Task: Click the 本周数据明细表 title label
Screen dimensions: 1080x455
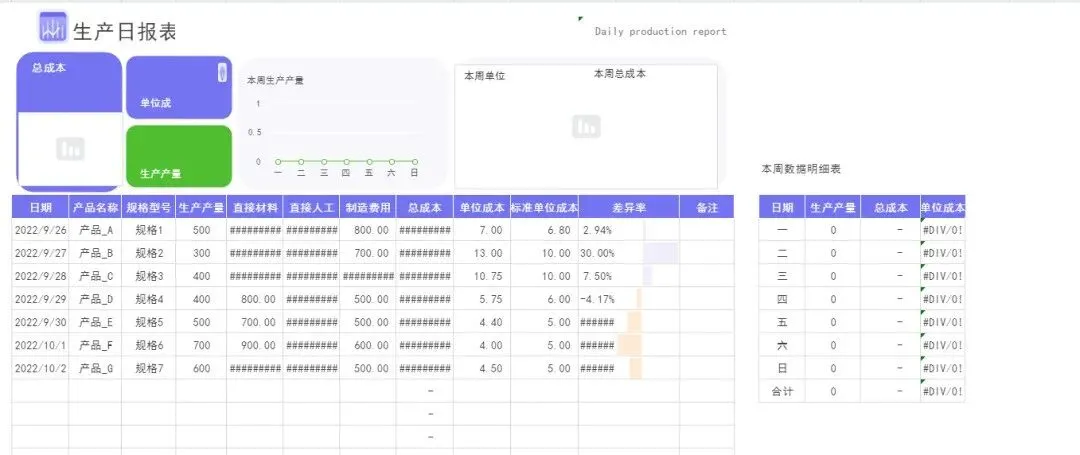Action: pos(801,169)
